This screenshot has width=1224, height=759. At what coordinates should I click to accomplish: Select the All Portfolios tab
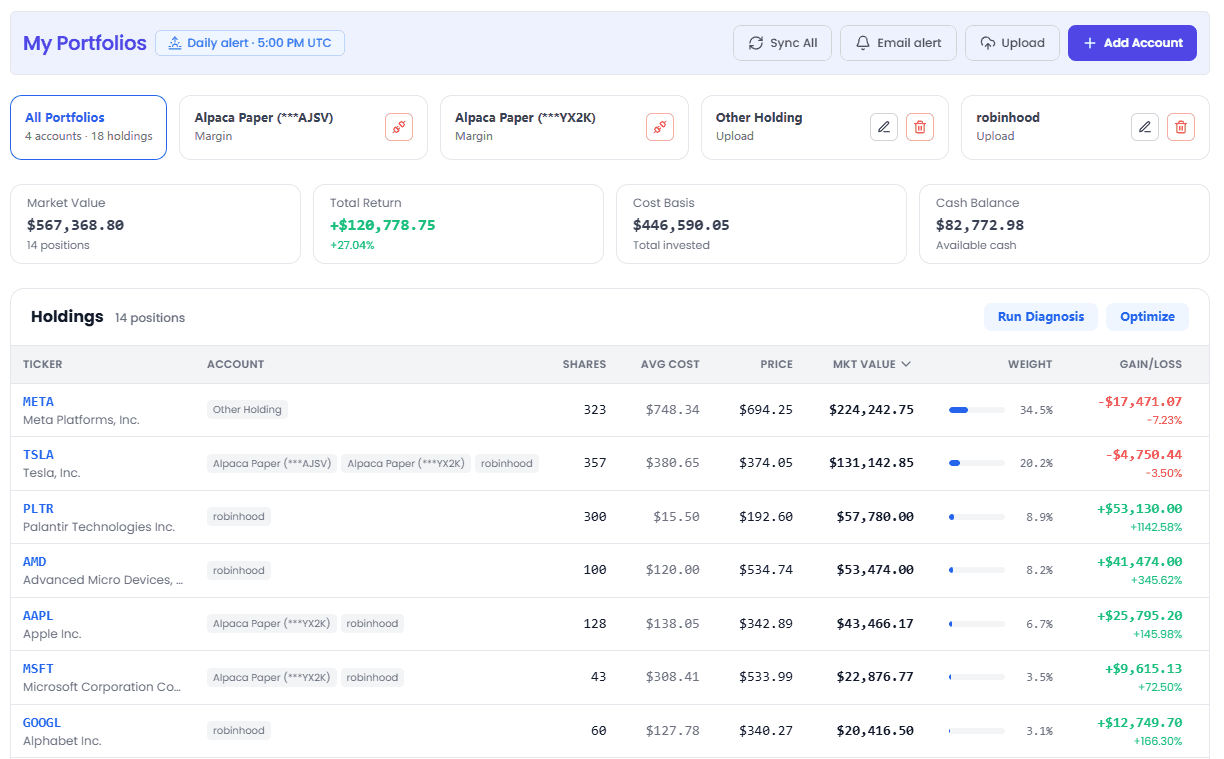[x=88, y=127]
